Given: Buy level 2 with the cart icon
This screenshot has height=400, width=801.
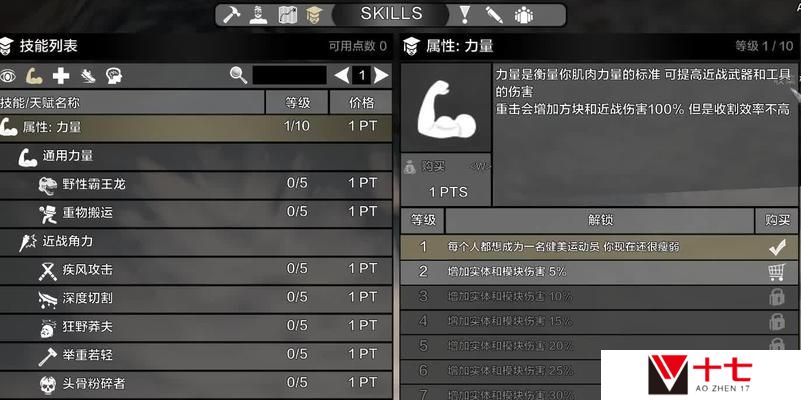Looking at the screenshot, I should [776, 272].
